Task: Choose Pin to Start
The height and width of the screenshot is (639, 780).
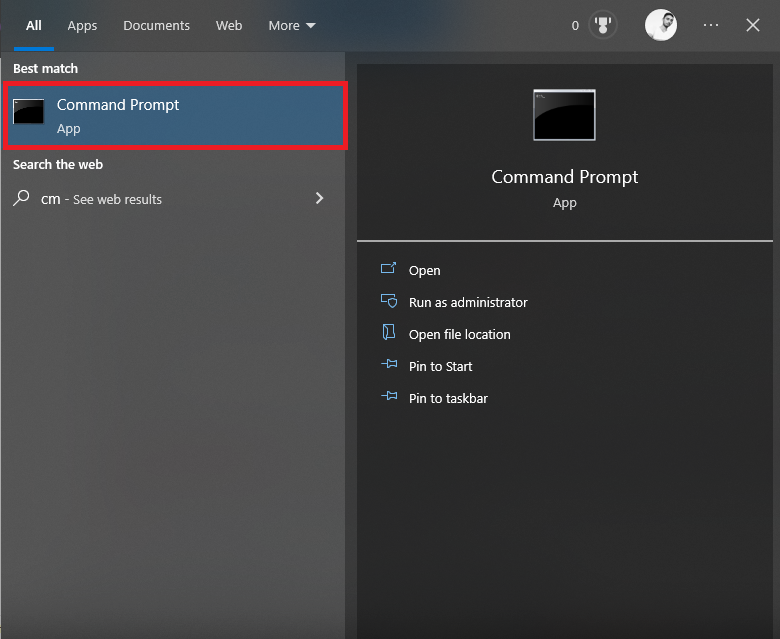Action: pyautogui.click(x=440, y=366)
